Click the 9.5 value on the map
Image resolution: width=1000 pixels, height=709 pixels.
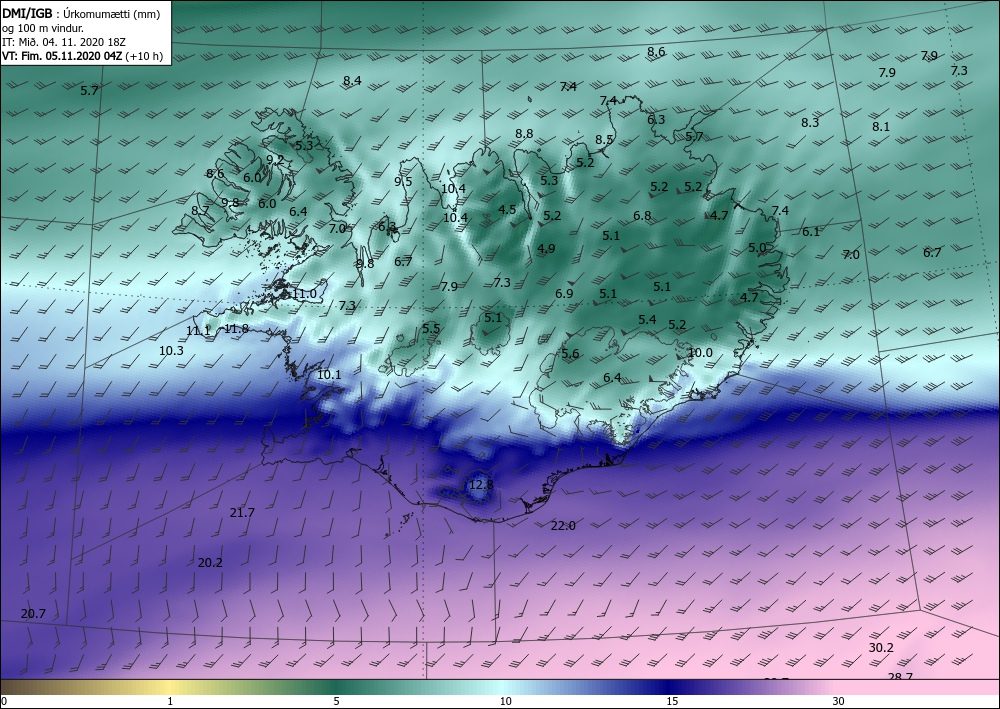tap(403, 181)
